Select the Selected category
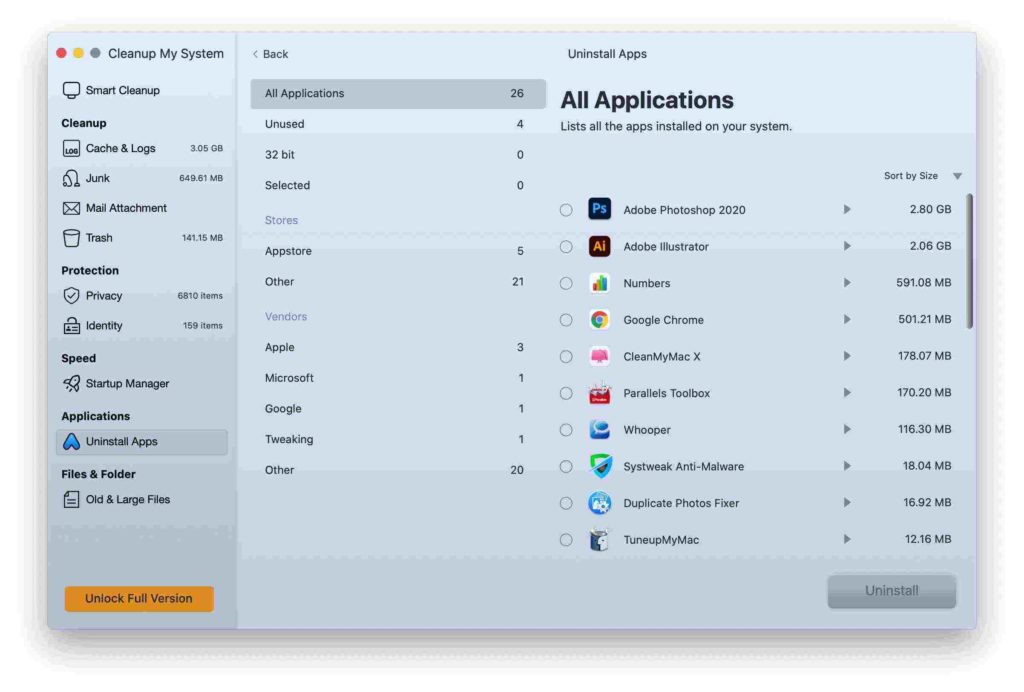The width and height of the screenshot is (1024, 692). 398,185
